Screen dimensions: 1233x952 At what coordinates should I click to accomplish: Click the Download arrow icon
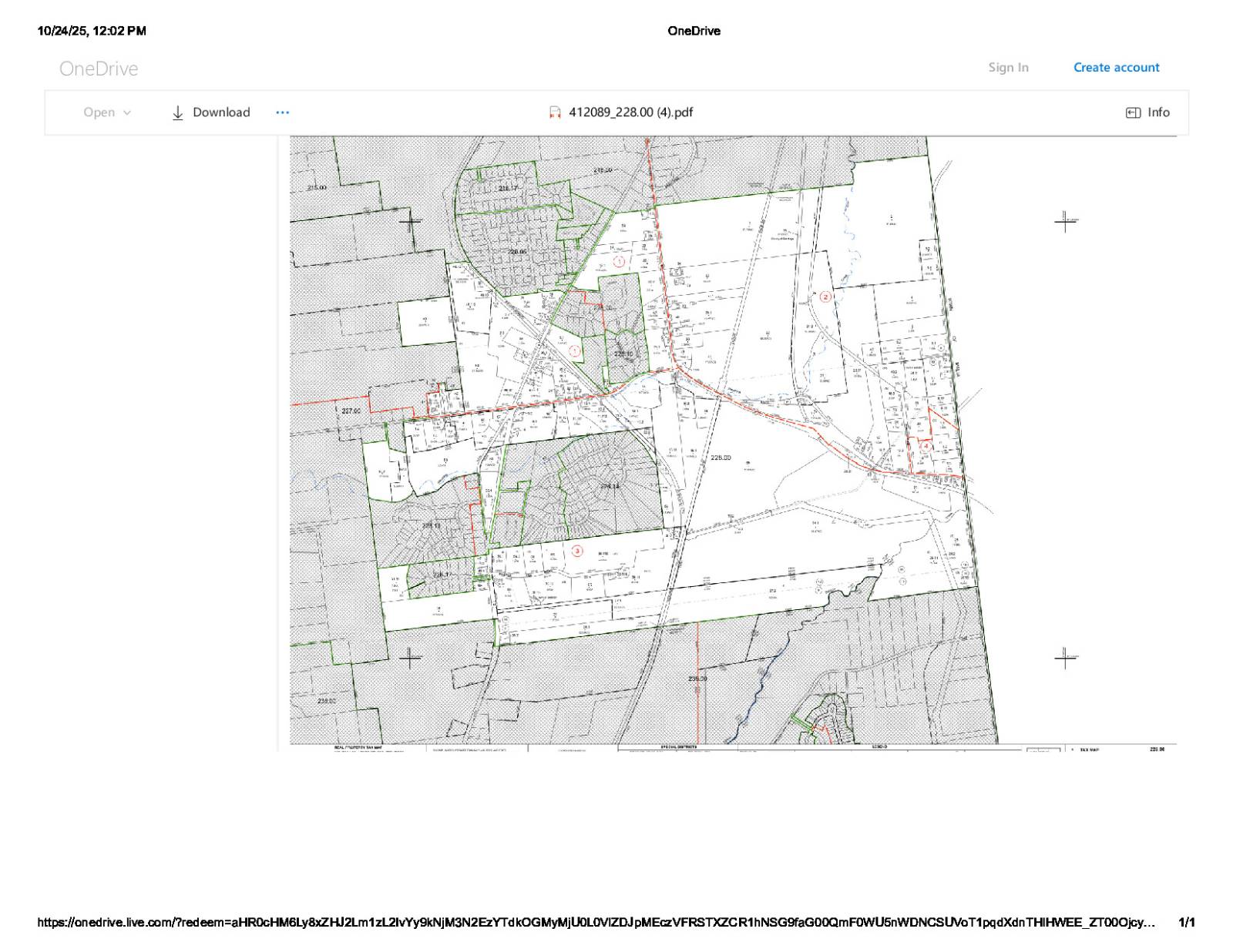tap(177, 112)
